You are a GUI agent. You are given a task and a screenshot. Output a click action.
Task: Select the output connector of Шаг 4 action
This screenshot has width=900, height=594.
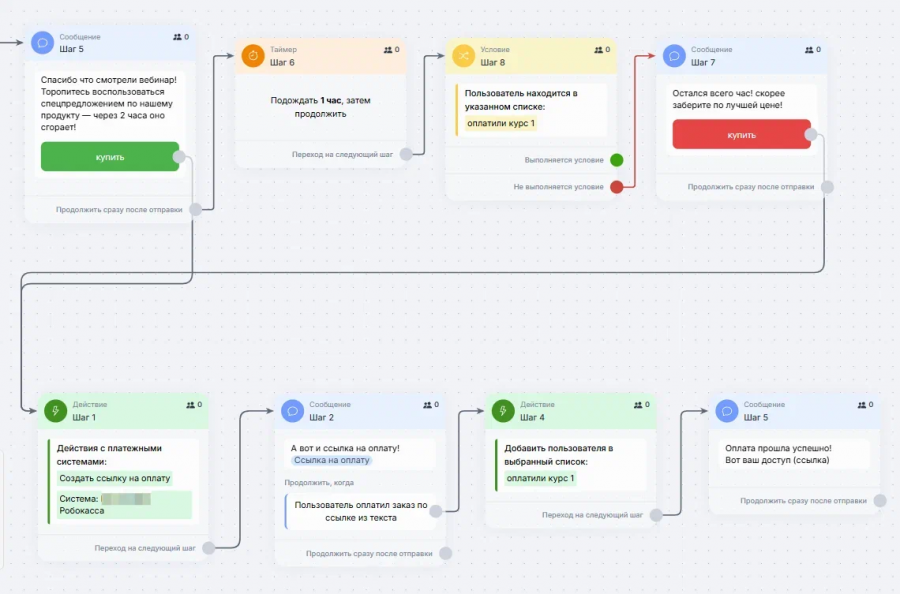click(x=655, y=515)
